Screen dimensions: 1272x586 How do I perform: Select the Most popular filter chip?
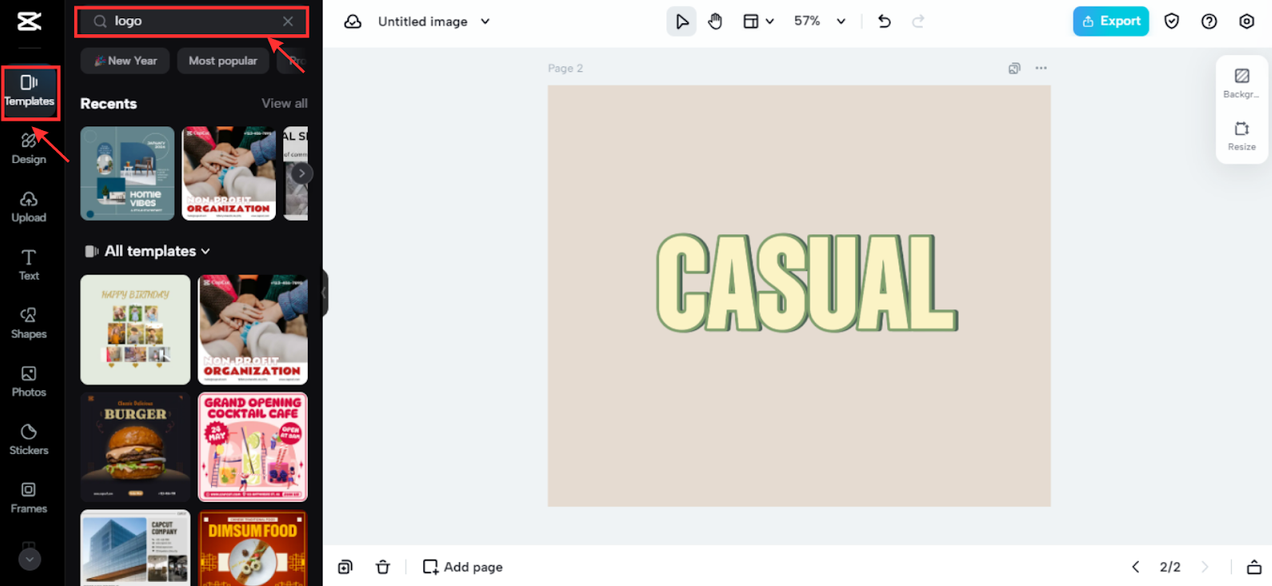tap(222, 61)
